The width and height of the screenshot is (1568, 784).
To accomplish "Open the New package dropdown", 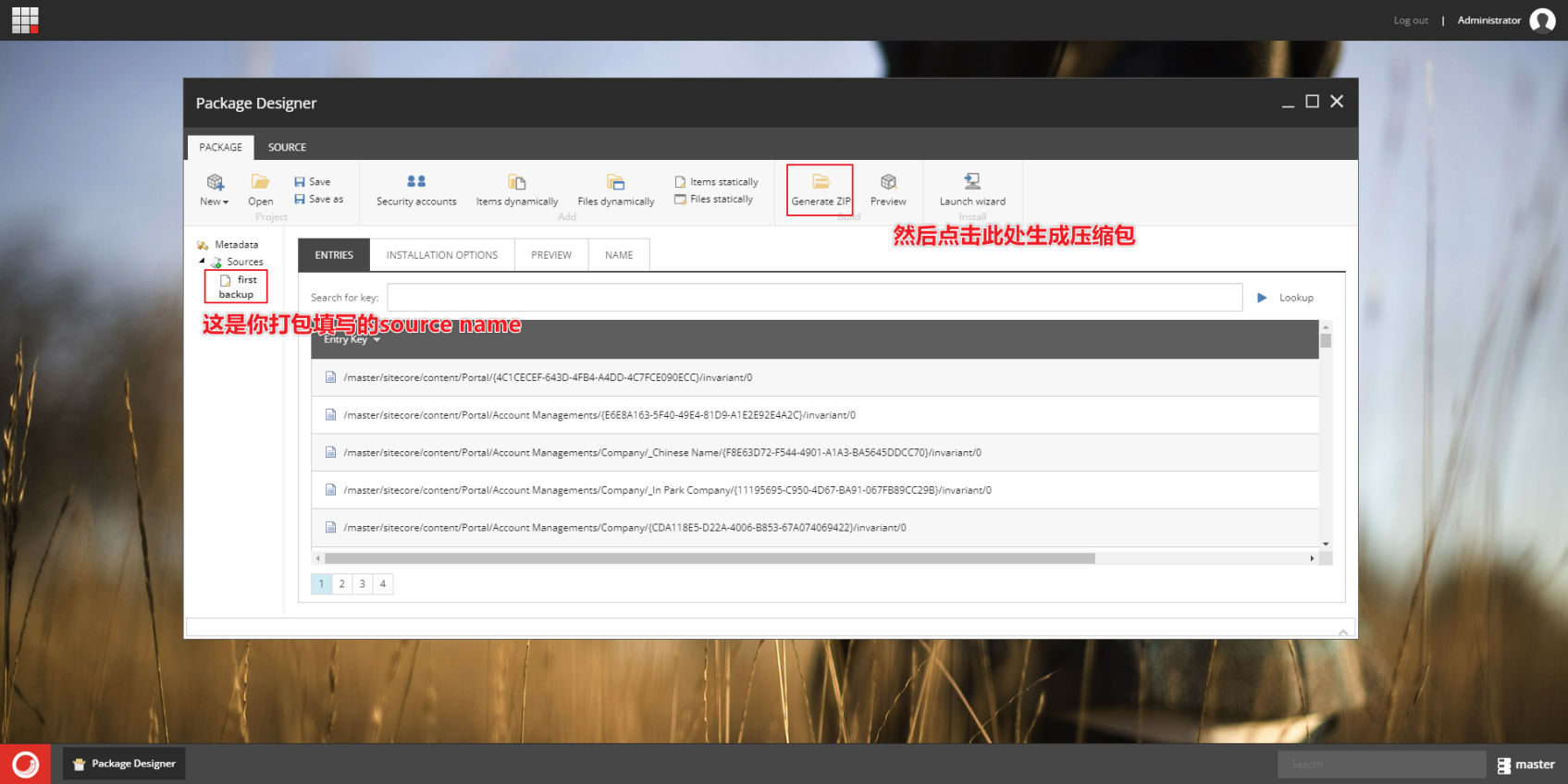I will click(214, 190).
